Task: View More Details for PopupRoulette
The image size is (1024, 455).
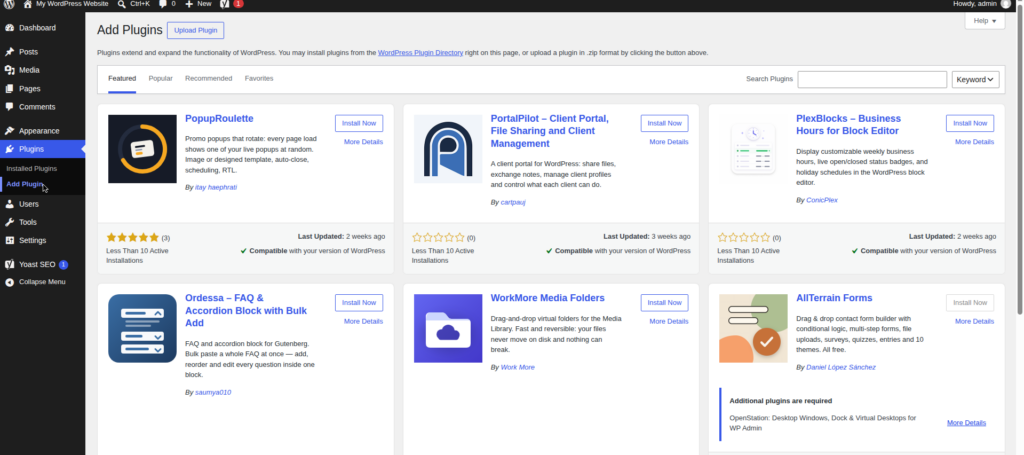Action: coord(364,142)
